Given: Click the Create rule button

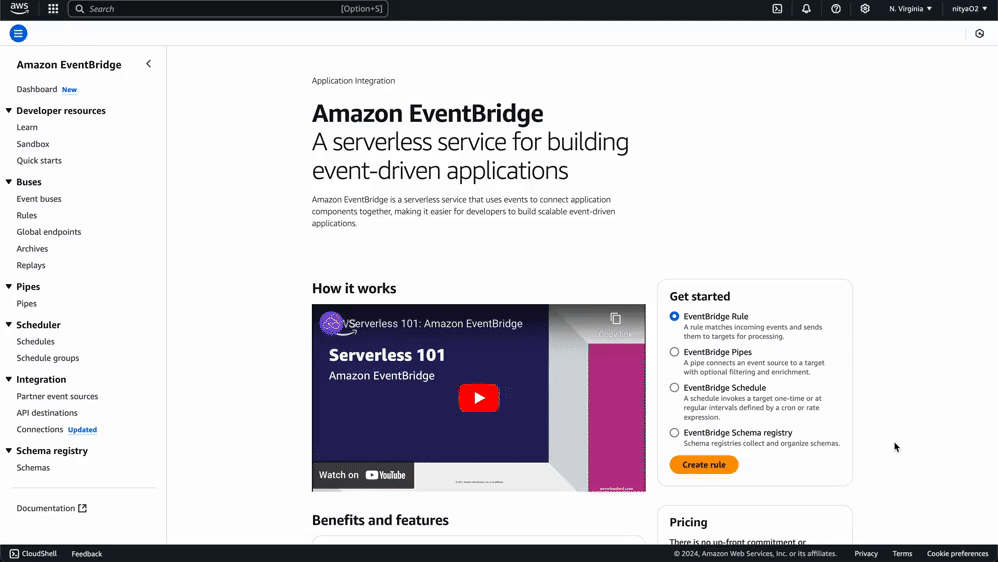Looking at the screenshot, I should pyautogui.click(x=704, y=465).
